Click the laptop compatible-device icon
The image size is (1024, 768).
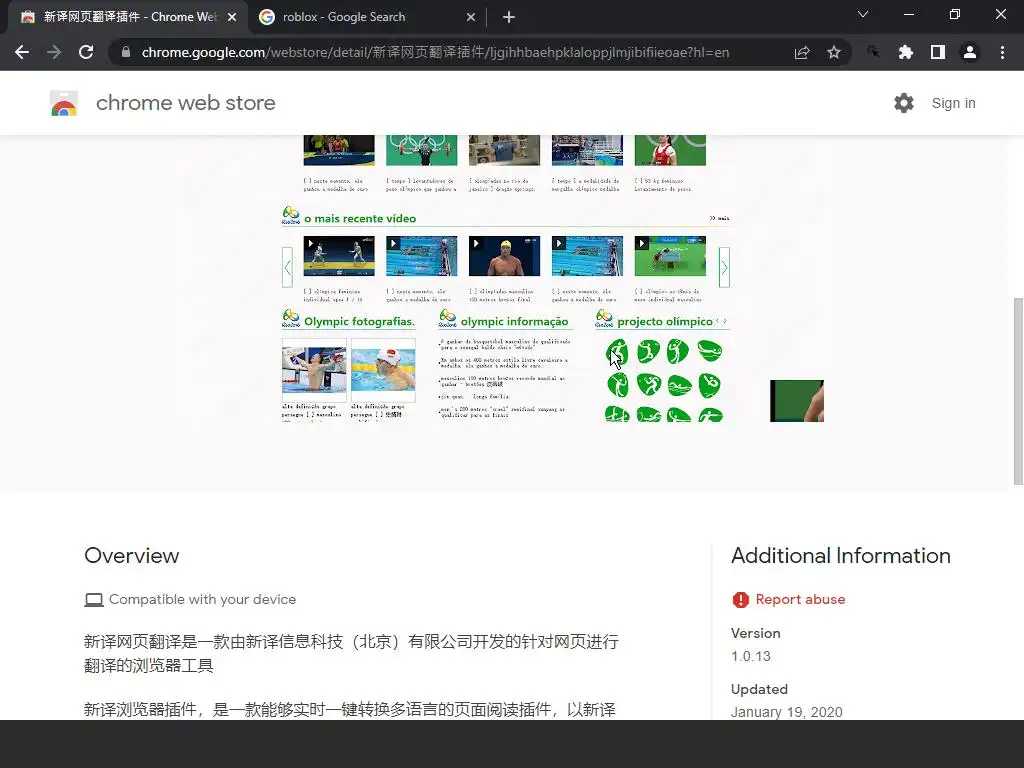click(94, 600)
